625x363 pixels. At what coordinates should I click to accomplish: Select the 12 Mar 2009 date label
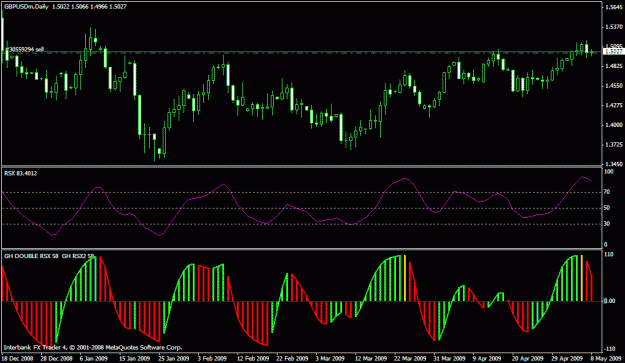tap(371, 358)
